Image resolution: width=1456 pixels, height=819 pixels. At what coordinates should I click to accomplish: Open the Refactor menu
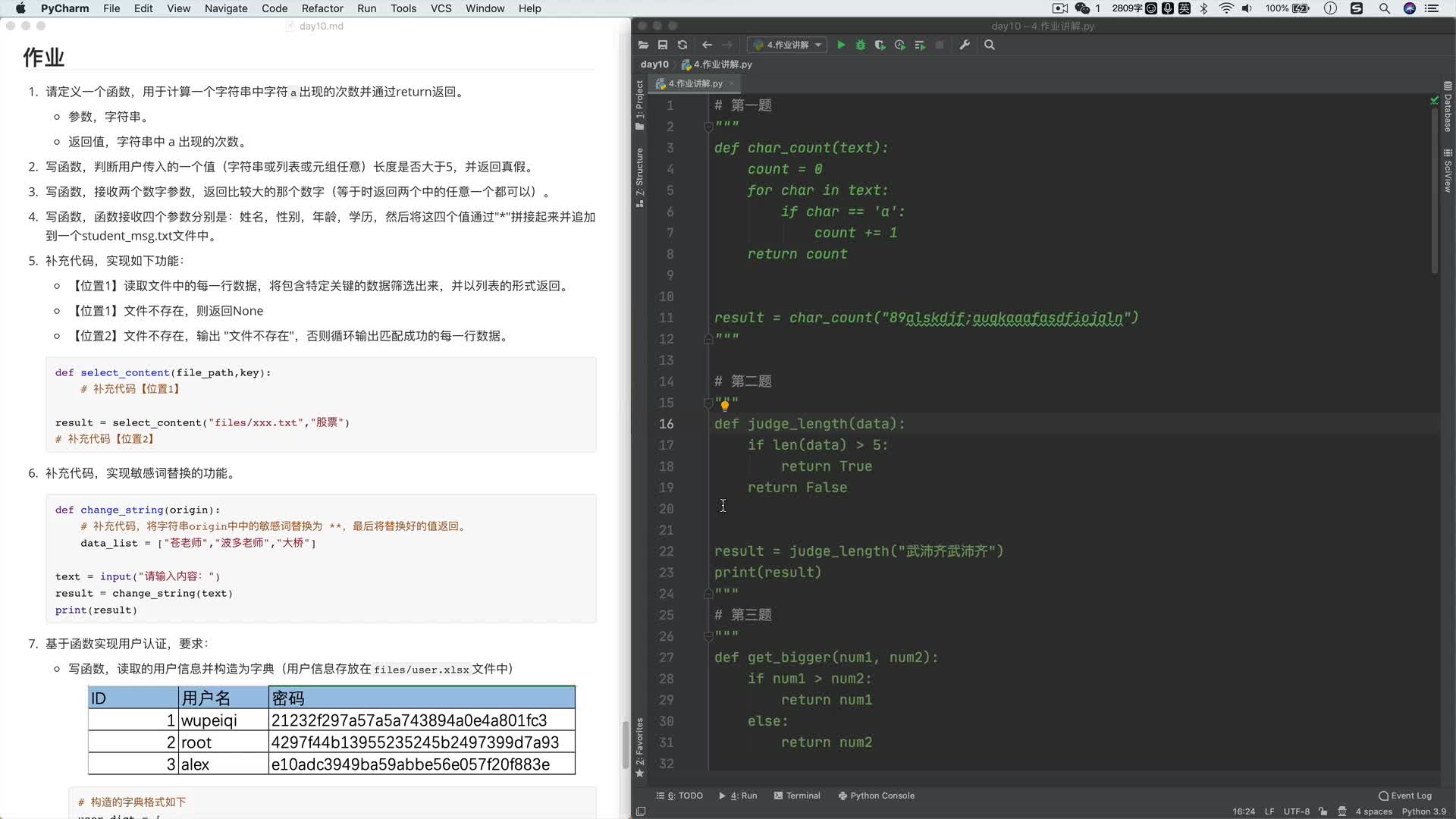click(x=322, y=8)
